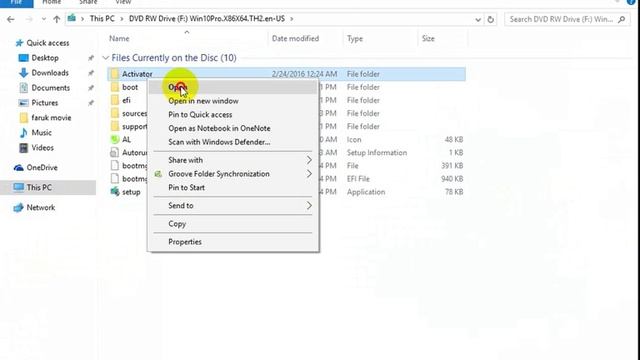
Task: Choose Open in the context menu
Action: 233,87
